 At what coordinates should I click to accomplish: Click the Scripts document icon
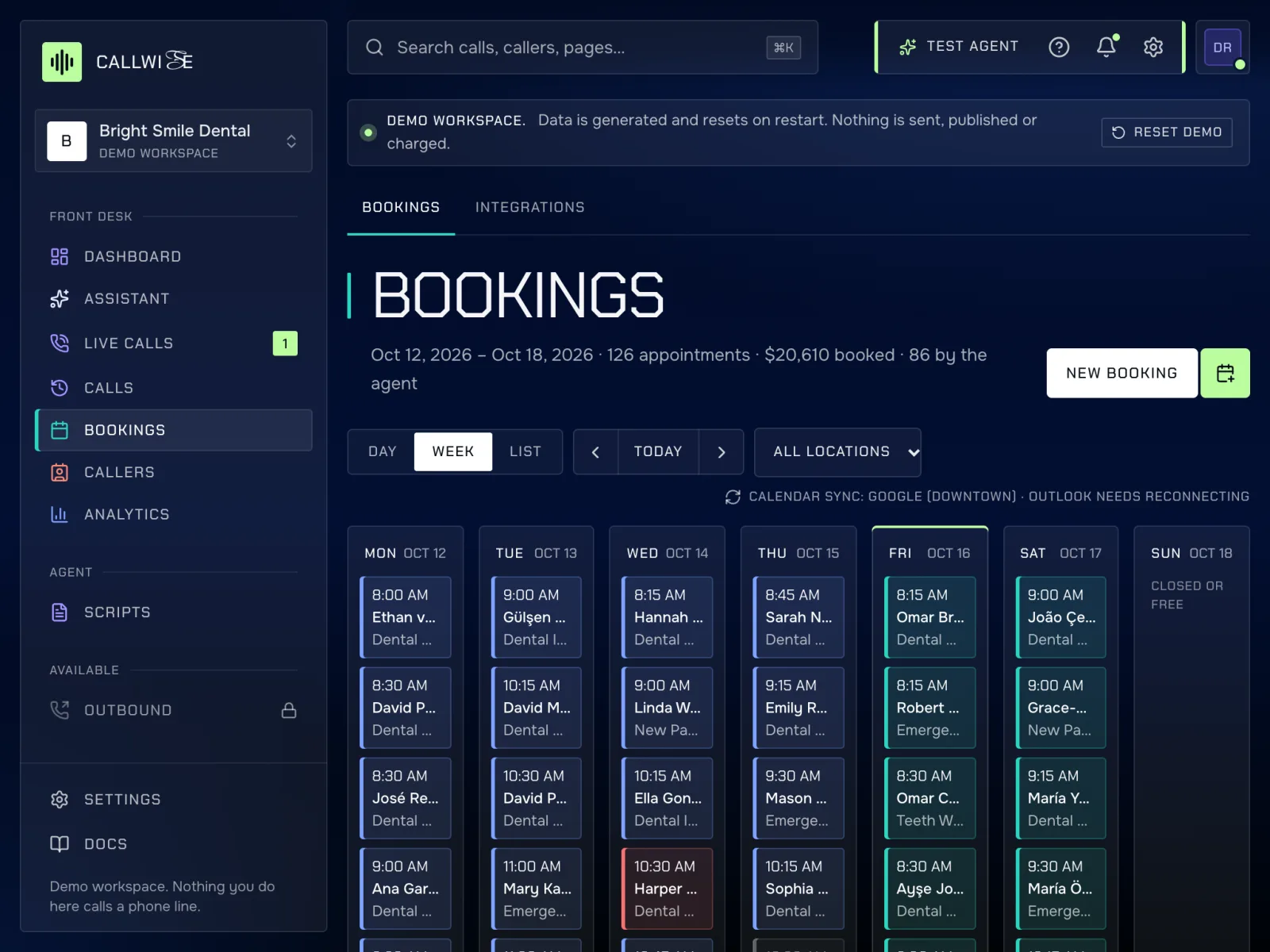pos(60,612)
